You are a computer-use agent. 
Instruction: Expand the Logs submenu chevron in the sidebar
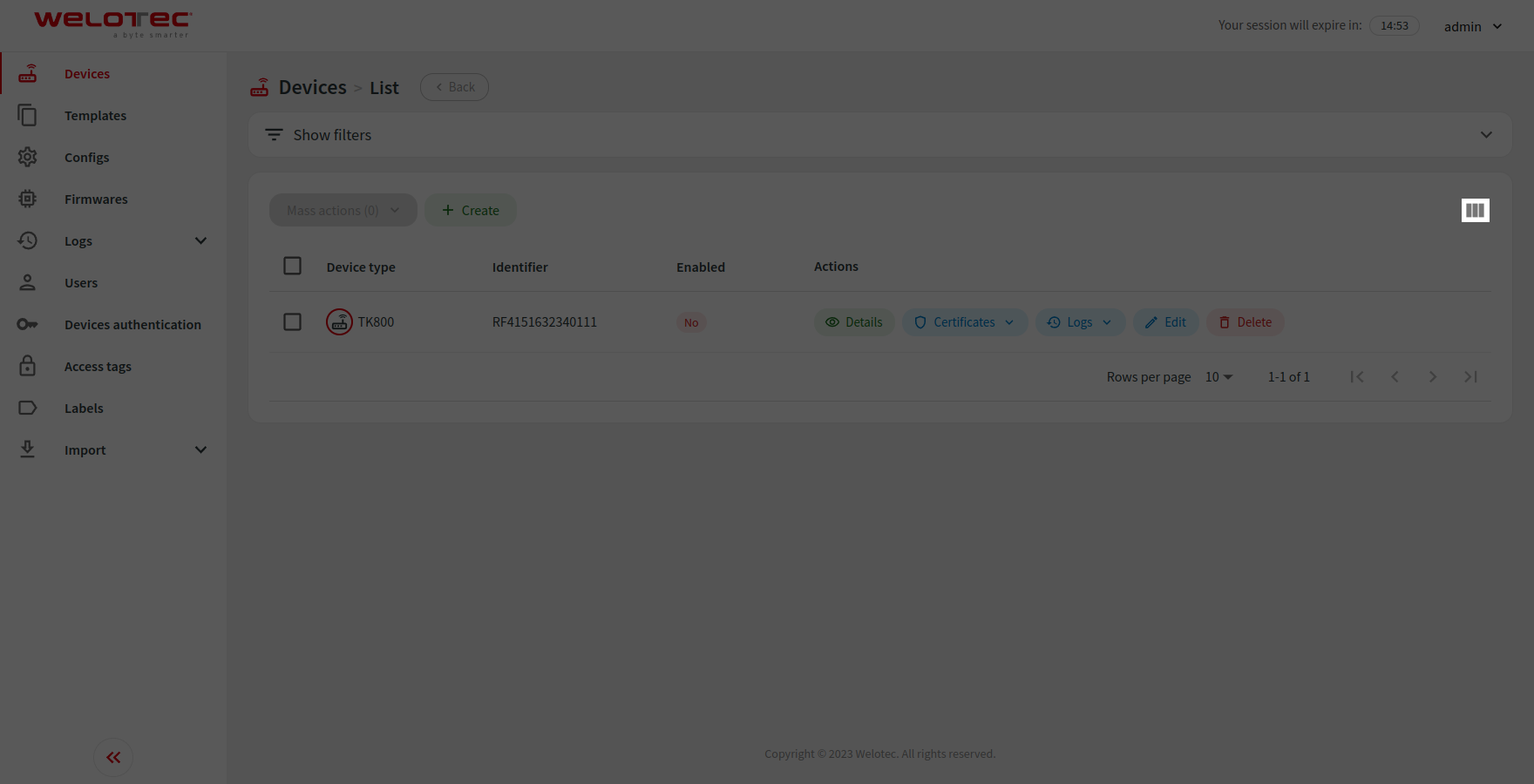[x=200, y=240]
